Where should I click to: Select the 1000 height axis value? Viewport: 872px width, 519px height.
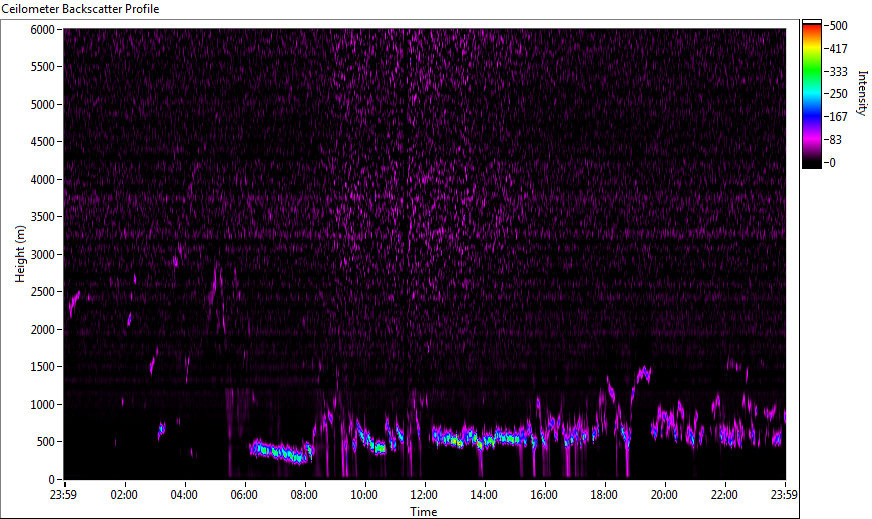pos(42,405)
